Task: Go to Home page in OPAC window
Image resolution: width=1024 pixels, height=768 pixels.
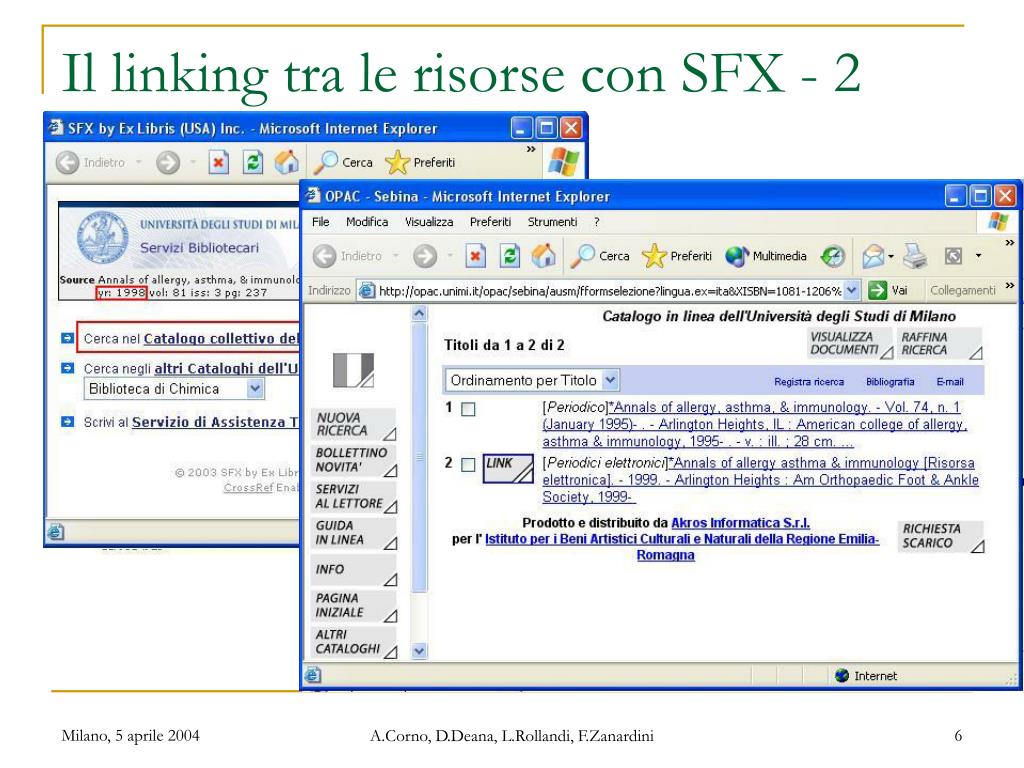Action: click(x=543, y=256)
